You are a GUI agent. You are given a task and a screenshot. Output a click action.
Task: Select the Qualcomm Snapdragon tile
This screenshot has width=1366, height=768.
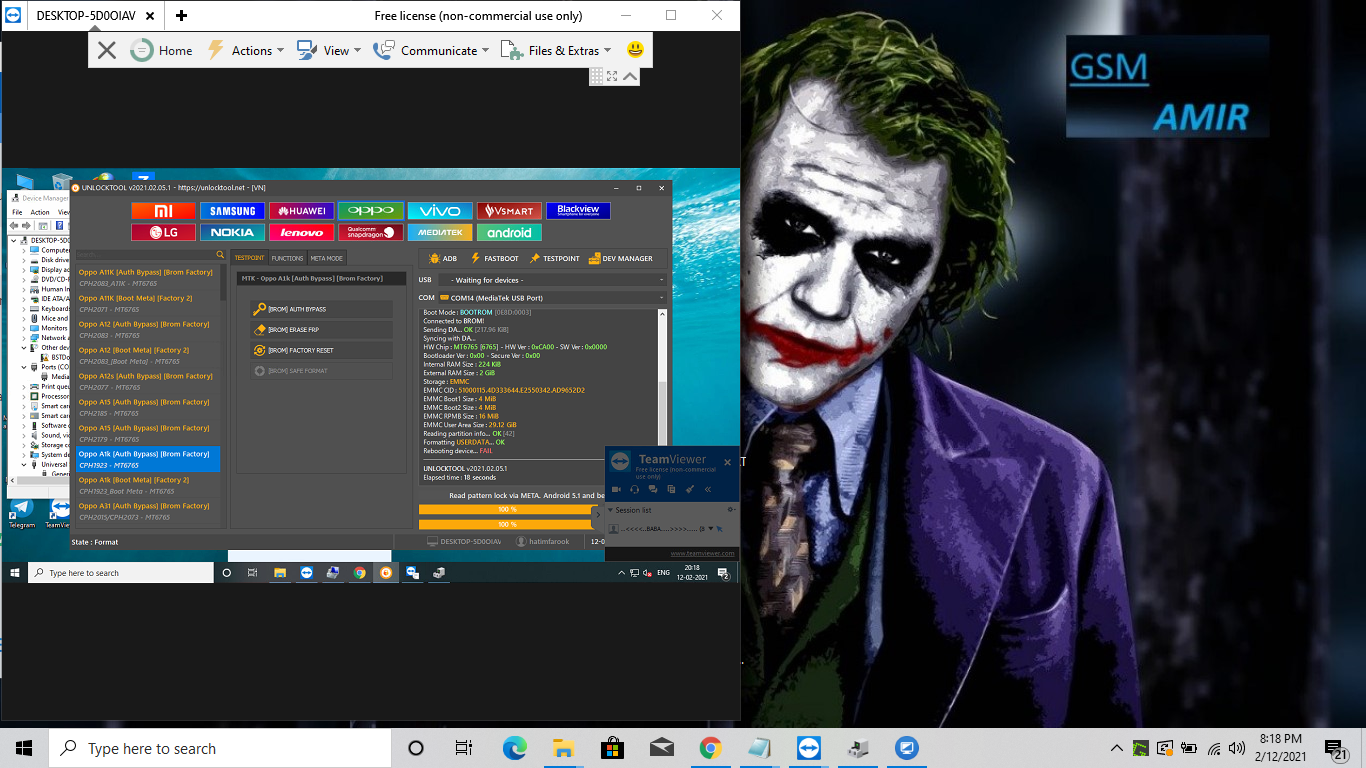tap(371, 232)
